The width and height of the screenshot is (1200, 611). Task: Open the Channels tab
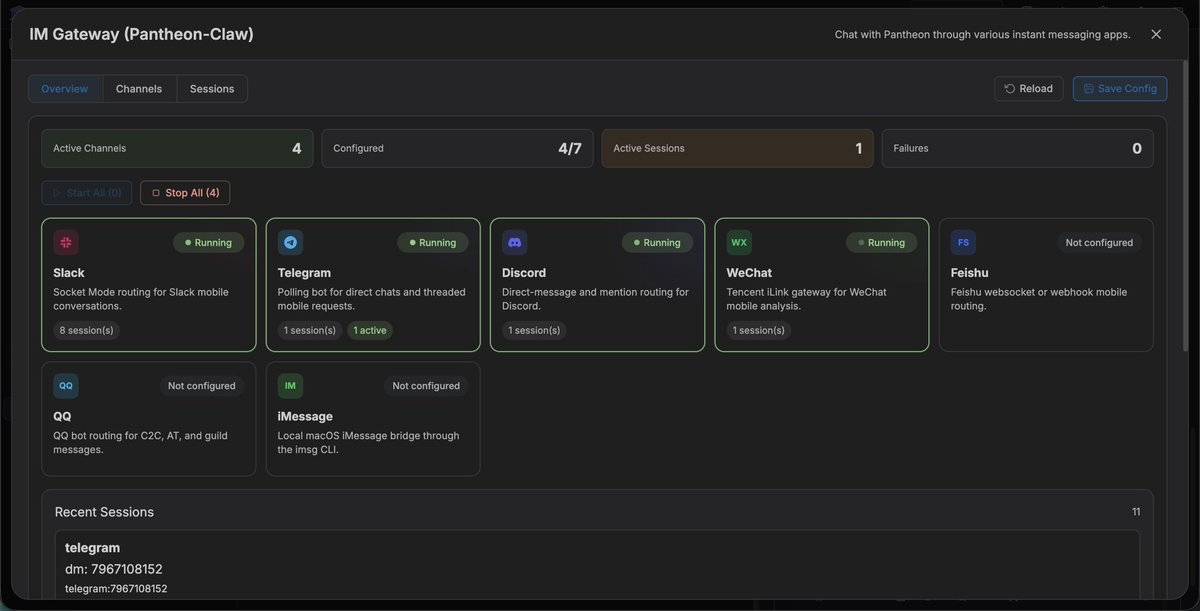[x=139, y=89]
